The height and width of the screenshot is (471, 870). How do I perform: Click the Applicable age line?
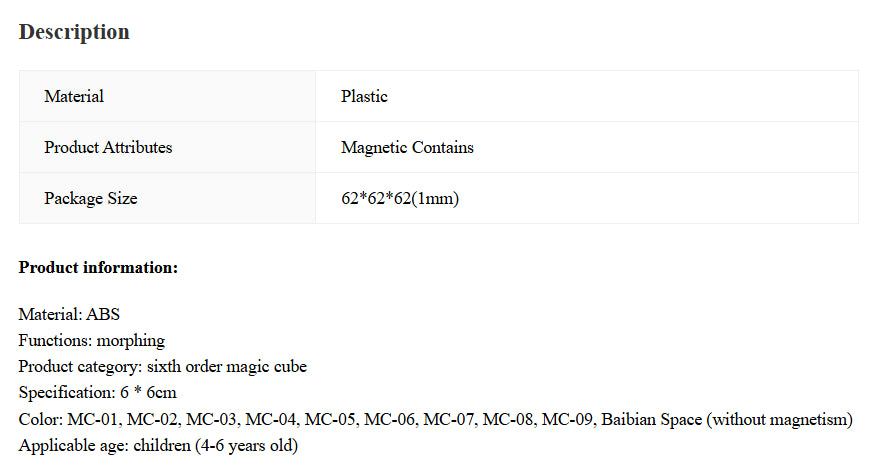(x=158, y=445)
